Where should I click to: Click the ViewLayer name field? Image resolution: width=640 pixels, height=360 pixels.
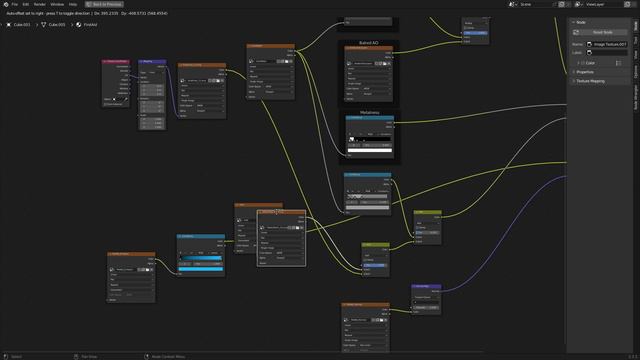click(603, 4)
